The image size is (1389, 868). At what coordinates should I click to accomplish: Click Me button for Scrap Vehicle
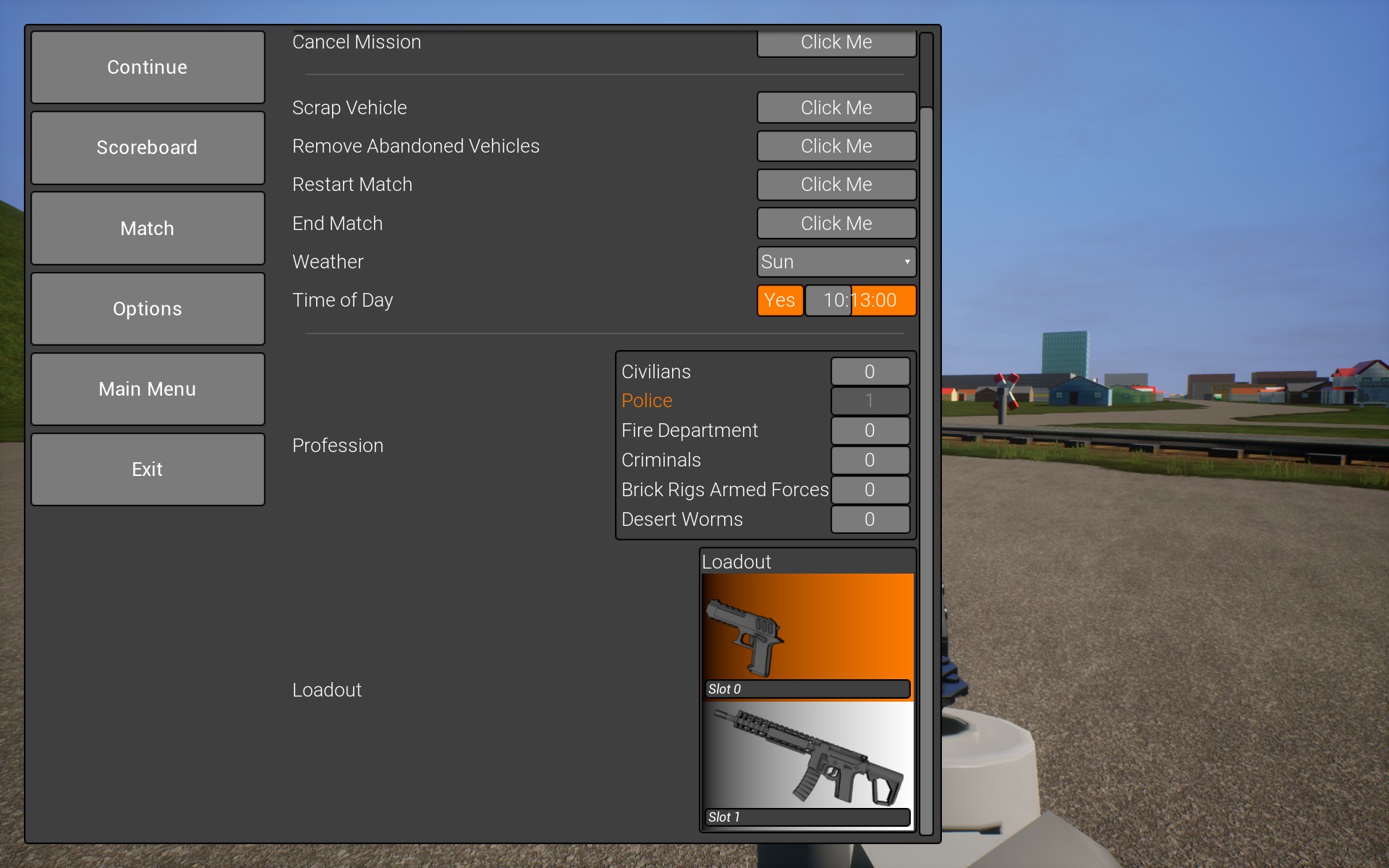point(836,108)
